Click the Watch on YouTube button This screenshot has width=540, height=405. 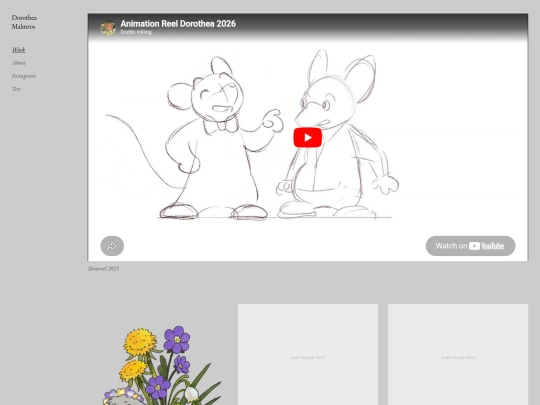point(470,246)
